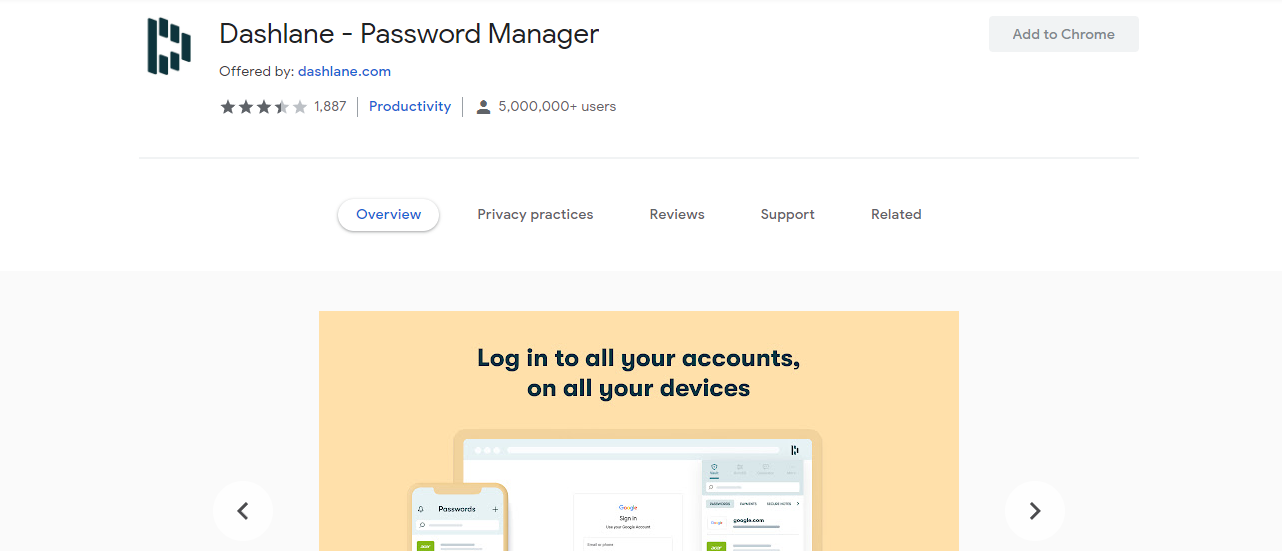This screenshot has width=1282, height=551.
Task: Go to the next screenshot with the right arrow
Action: pyautogui.click(x=1035, y=511)
